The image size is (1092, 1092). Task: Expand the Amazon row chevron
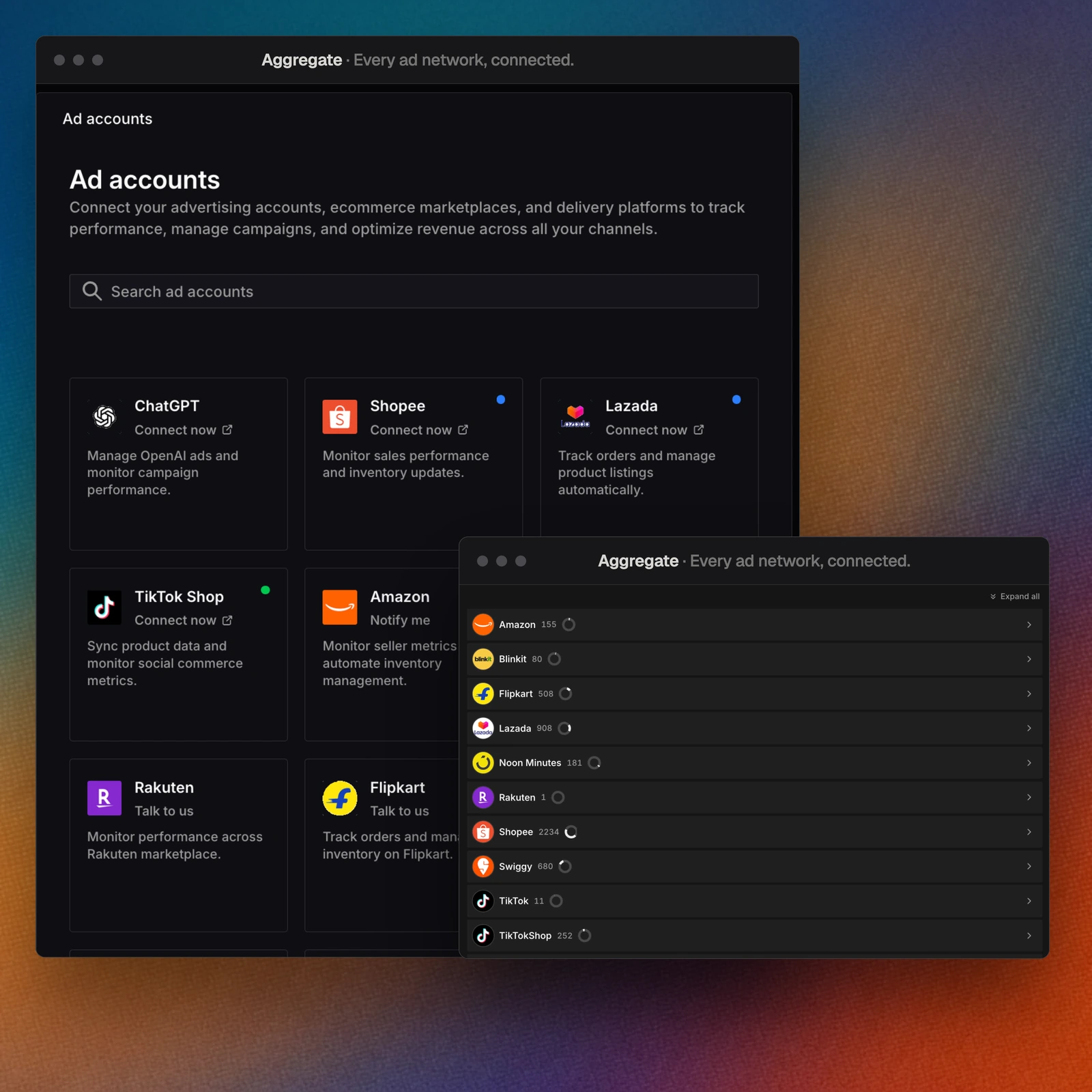tap(1029, 624)
